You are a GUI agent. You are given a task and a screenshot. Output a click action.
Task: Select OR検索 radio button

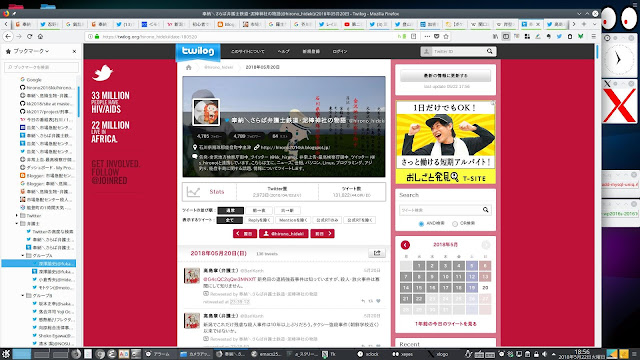pos(455,224)
